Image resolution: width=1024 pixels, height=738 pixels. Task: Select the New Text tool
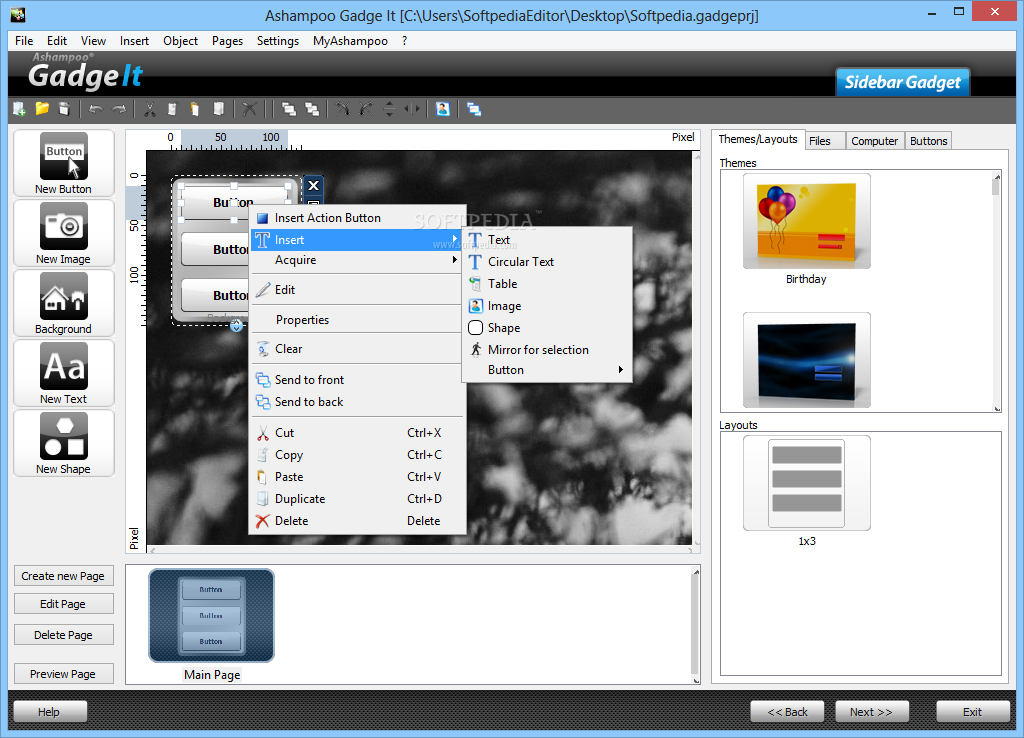coord(64,373)
